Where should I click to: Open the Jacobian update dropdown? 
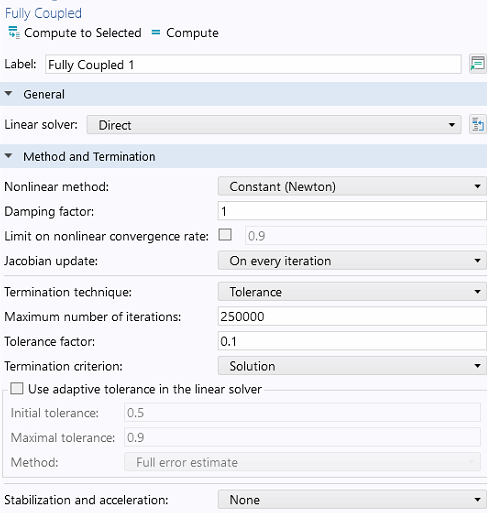352,261
